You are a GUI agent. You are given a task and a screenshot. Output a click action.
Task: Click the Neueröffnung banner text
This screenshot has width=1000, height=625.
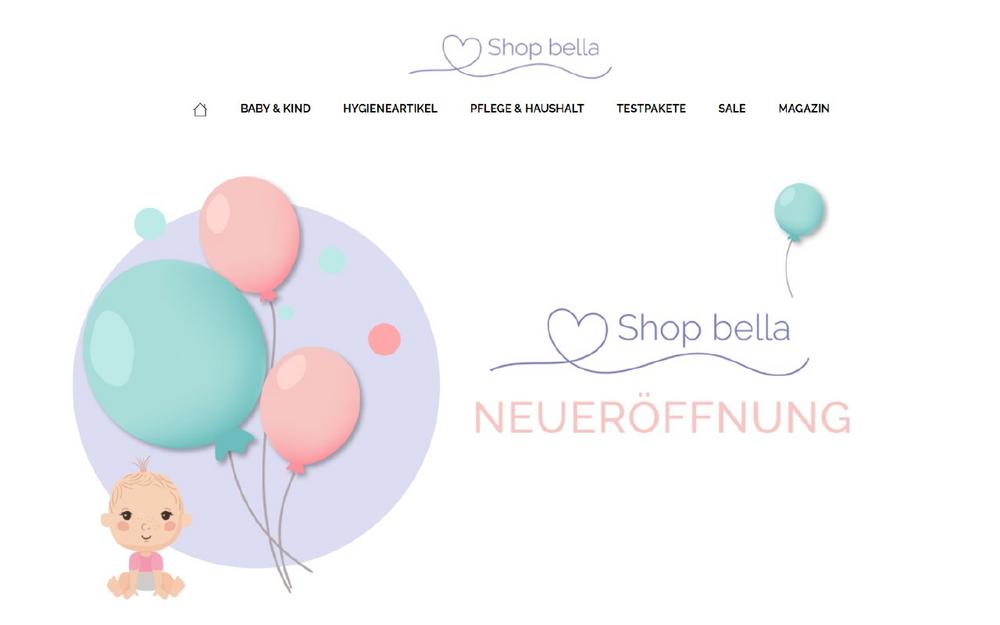click(663, 418)
